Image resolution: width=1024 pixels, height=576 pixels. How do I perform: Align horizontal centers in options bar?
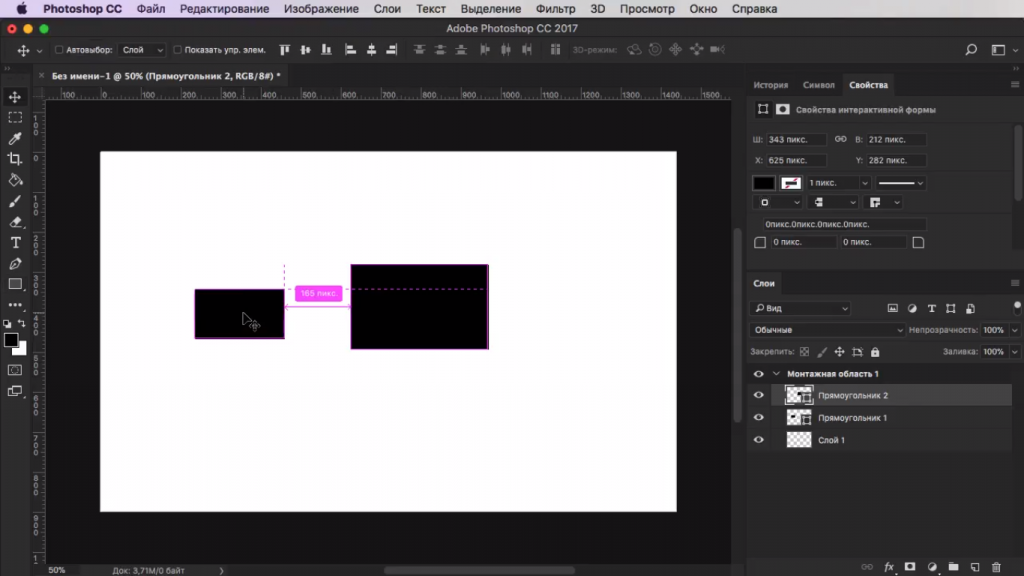tap(371, 50)
